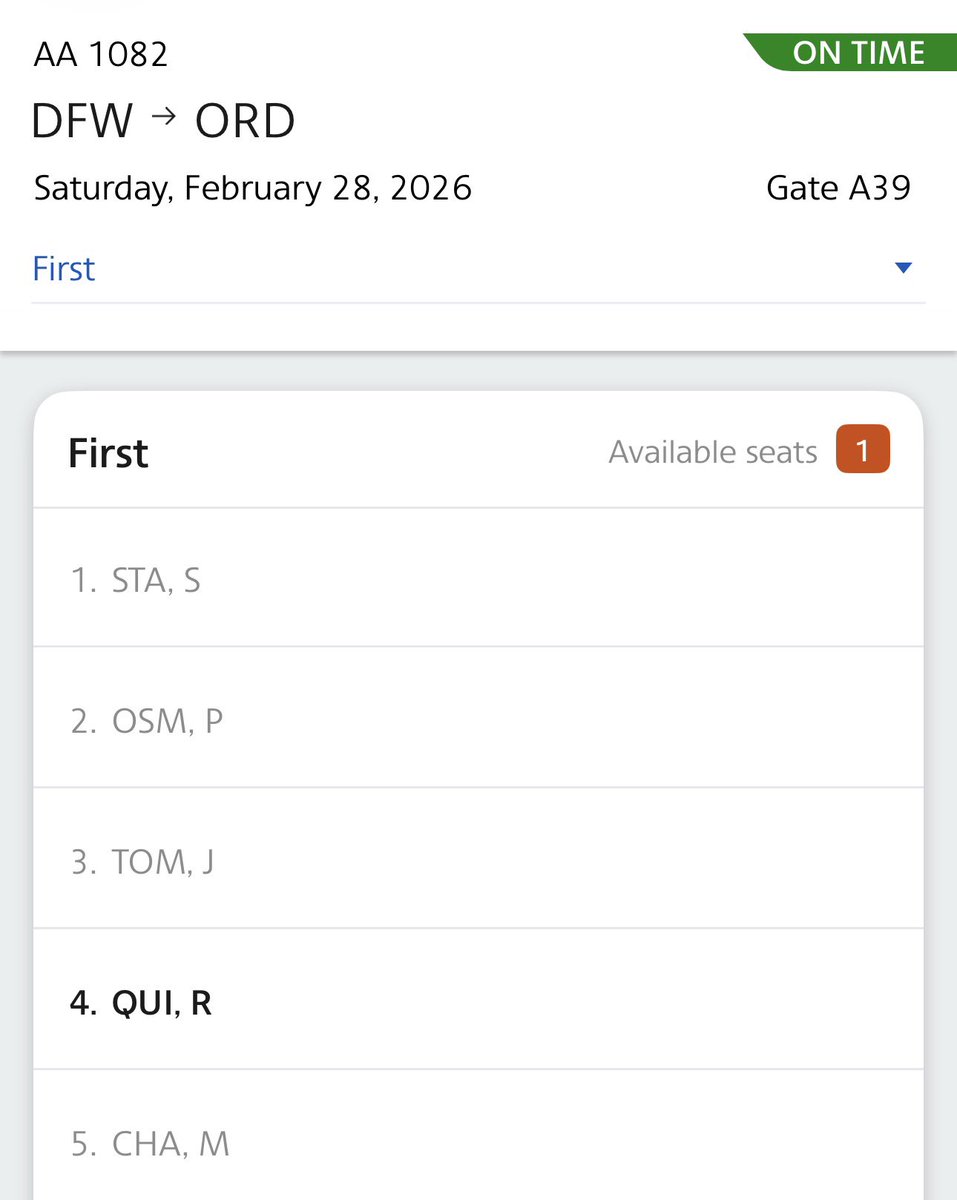Screen dimensions: 957x1200
Task: Tap the gray background beside the list card
Action: (x=16, y=780)
